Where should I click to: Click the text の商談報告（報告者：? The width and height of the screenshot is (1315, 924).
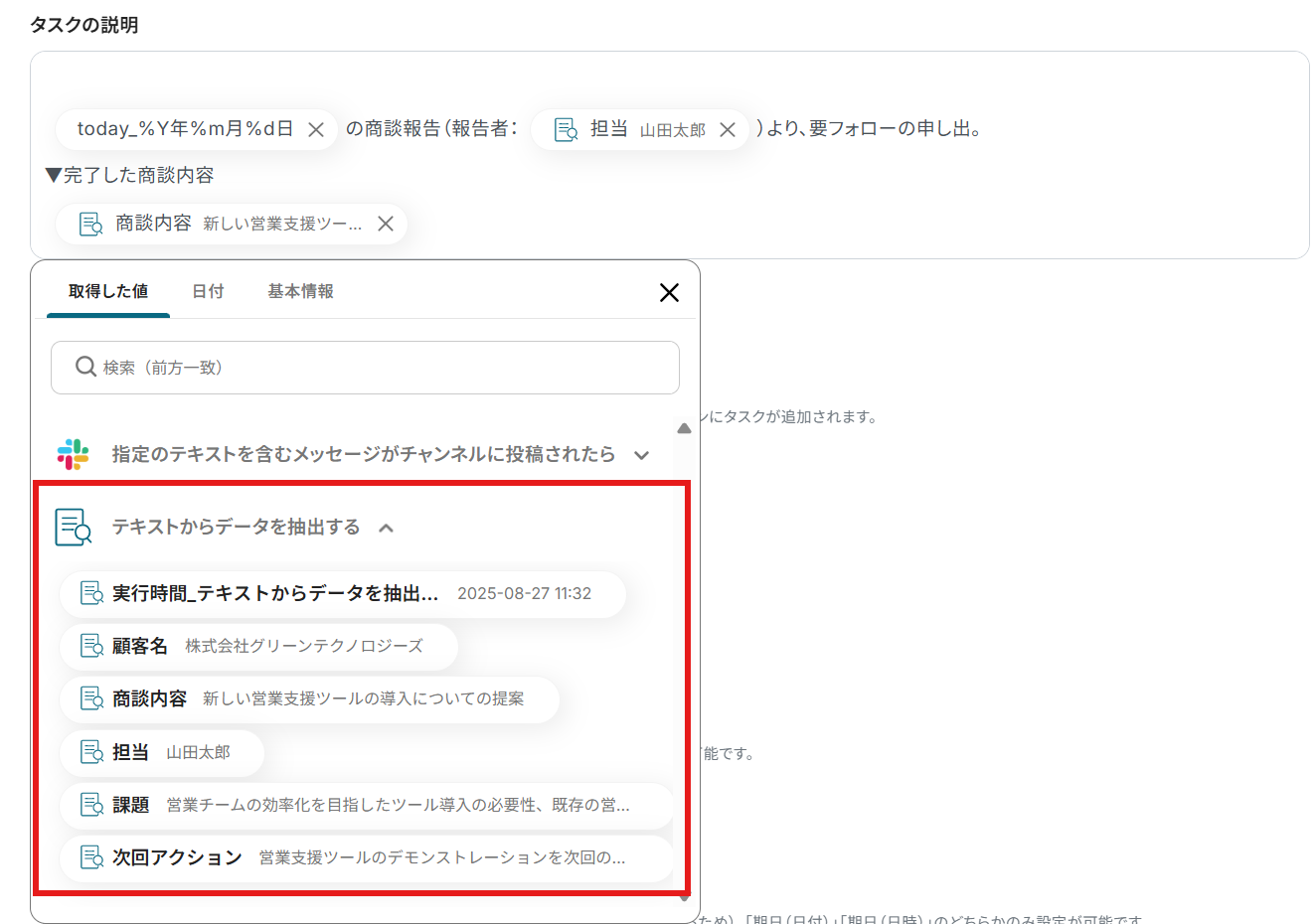point(431,128)
